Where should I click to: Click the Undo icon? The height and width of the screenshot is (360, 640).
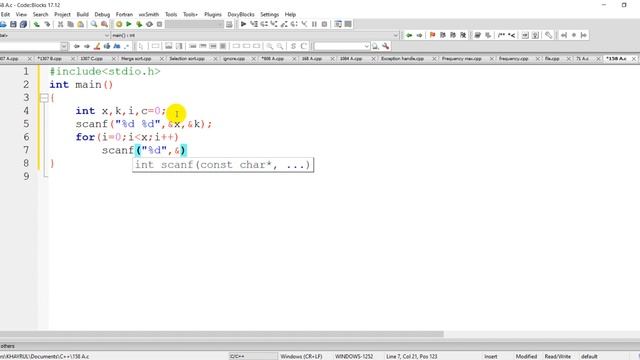[37, 24]
